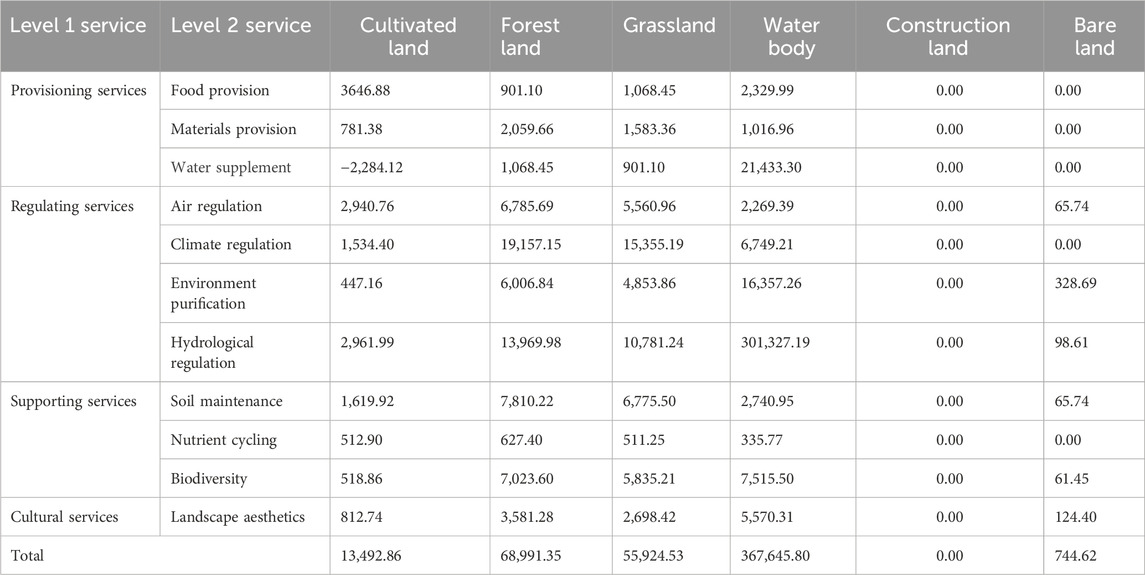Select the Water supplement cell
This screenshot has width=1145, height=575.
231,168
